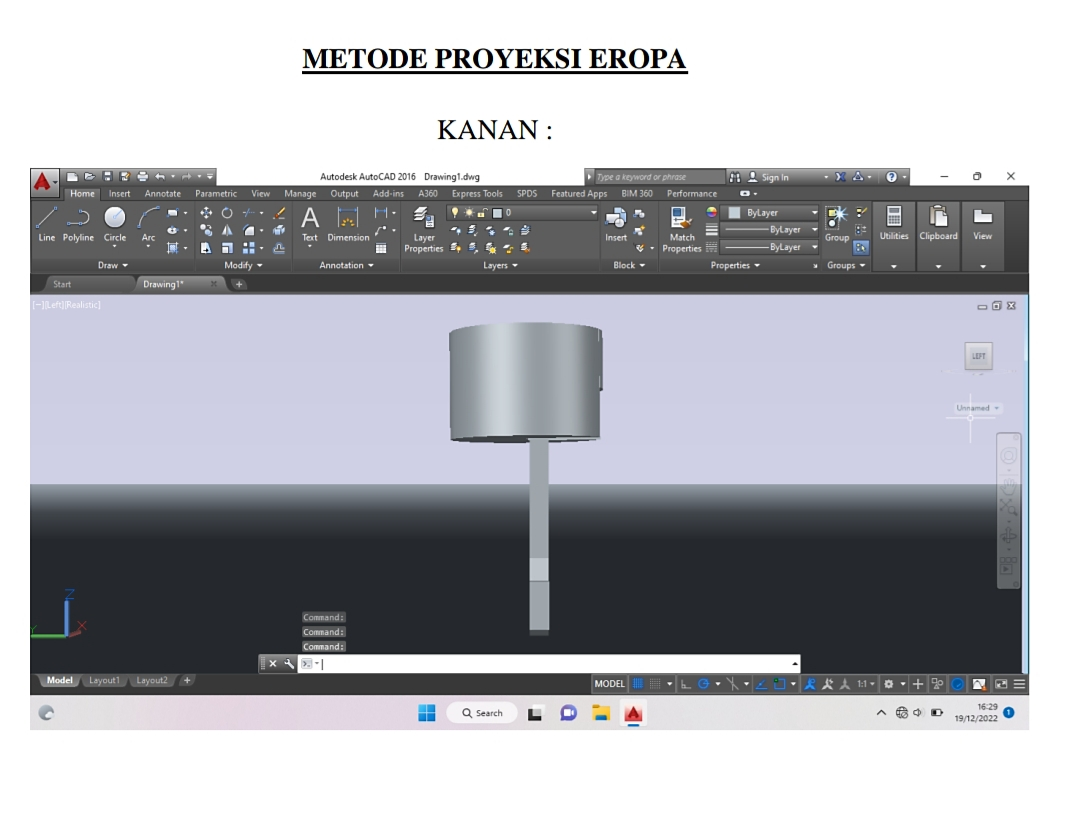
Task: Click the Sign In button
Action: pos(769,177)
